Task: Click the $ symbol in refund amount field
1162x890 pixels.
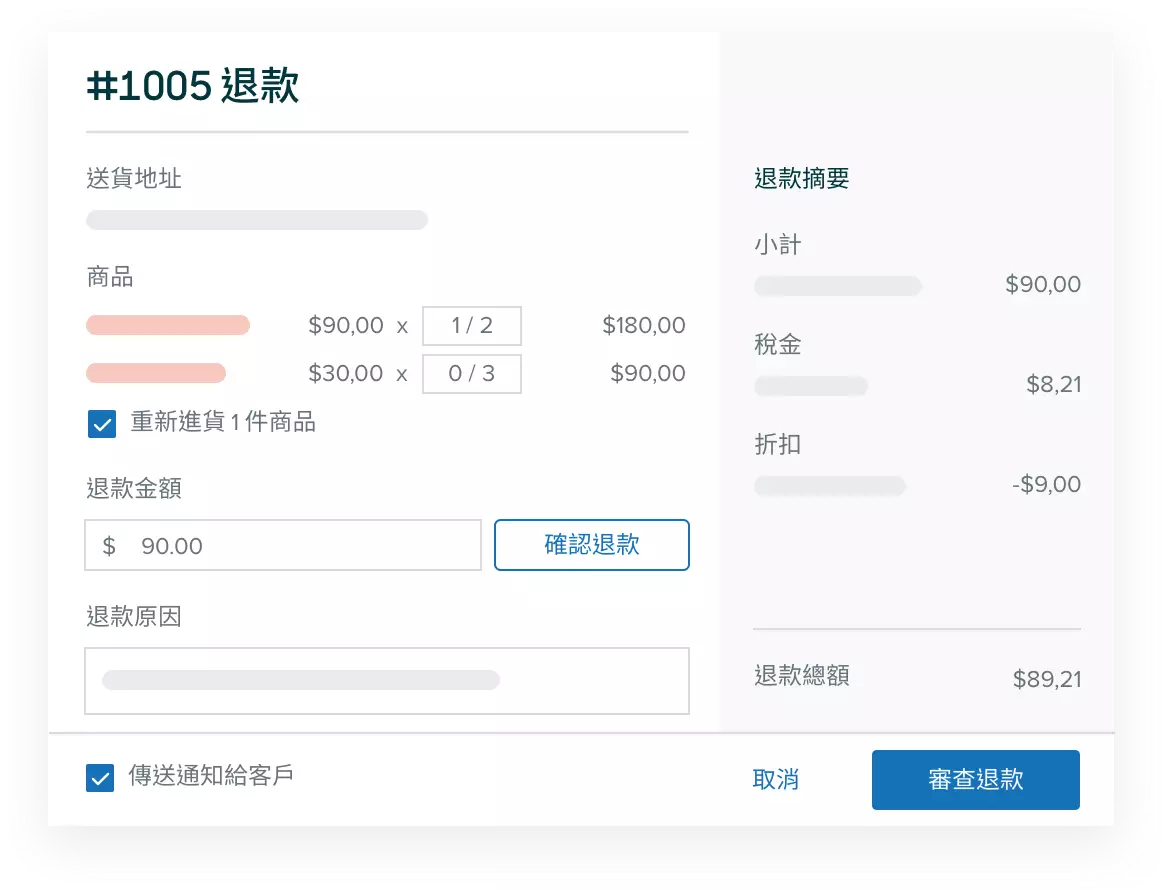Action: [110, 546]
